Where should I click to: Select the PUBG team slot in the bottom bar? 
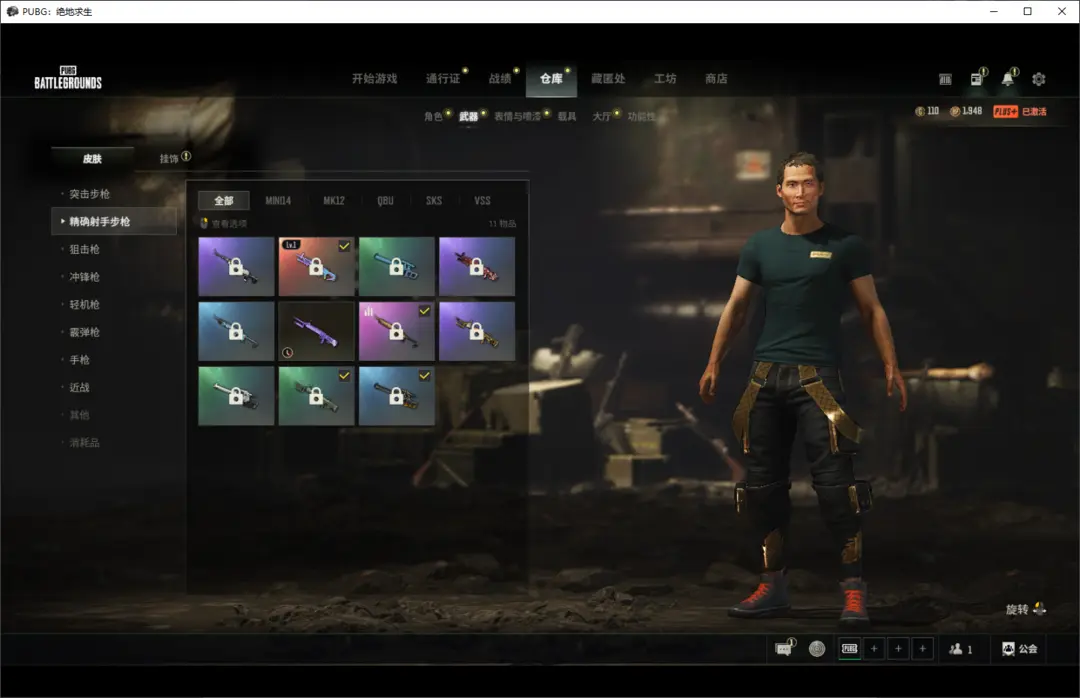point(850,648)
